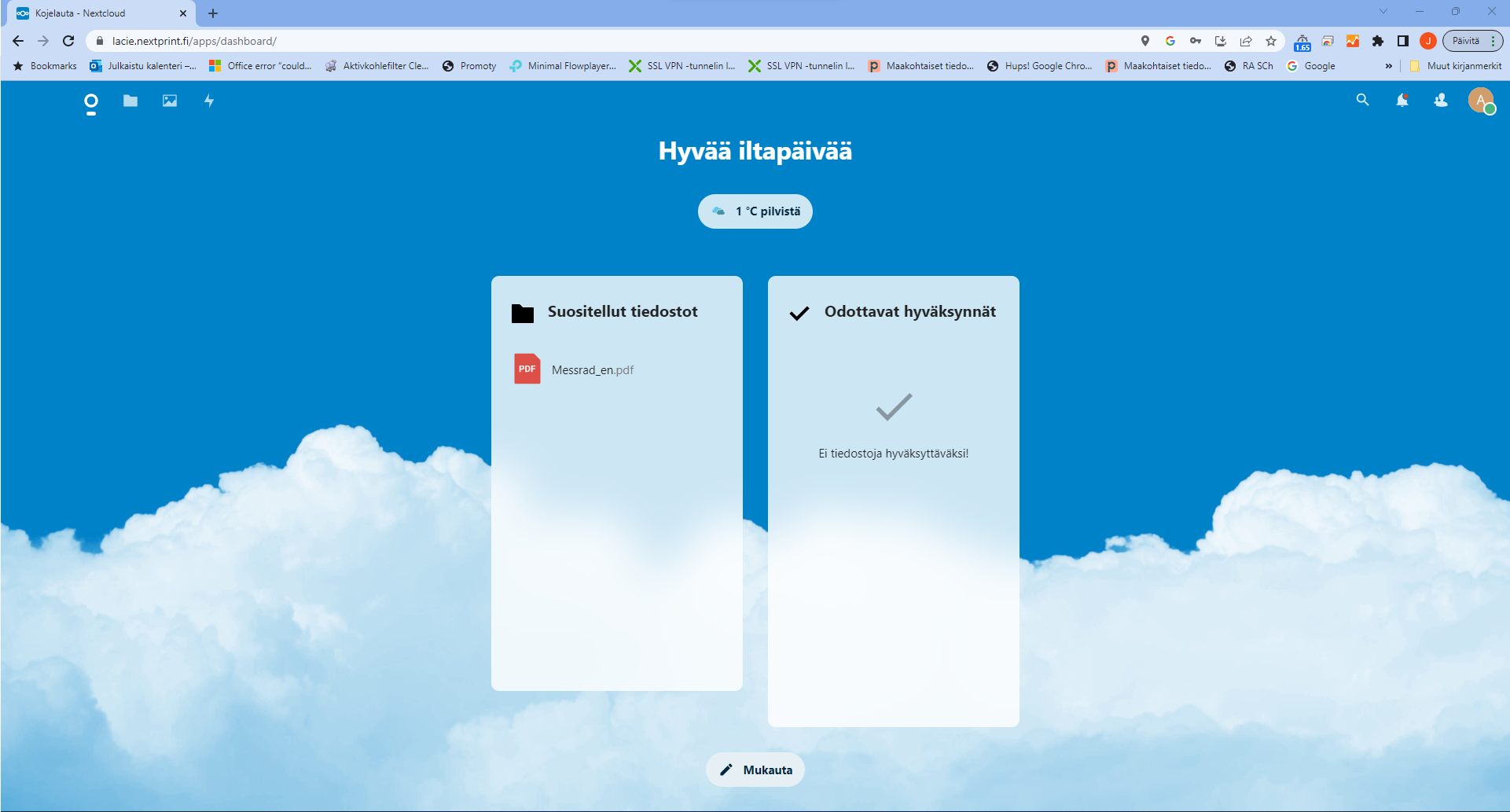Click the Chrome windows extension icon
This screenshot has width=1510, height=812.
coord(1328,41)
